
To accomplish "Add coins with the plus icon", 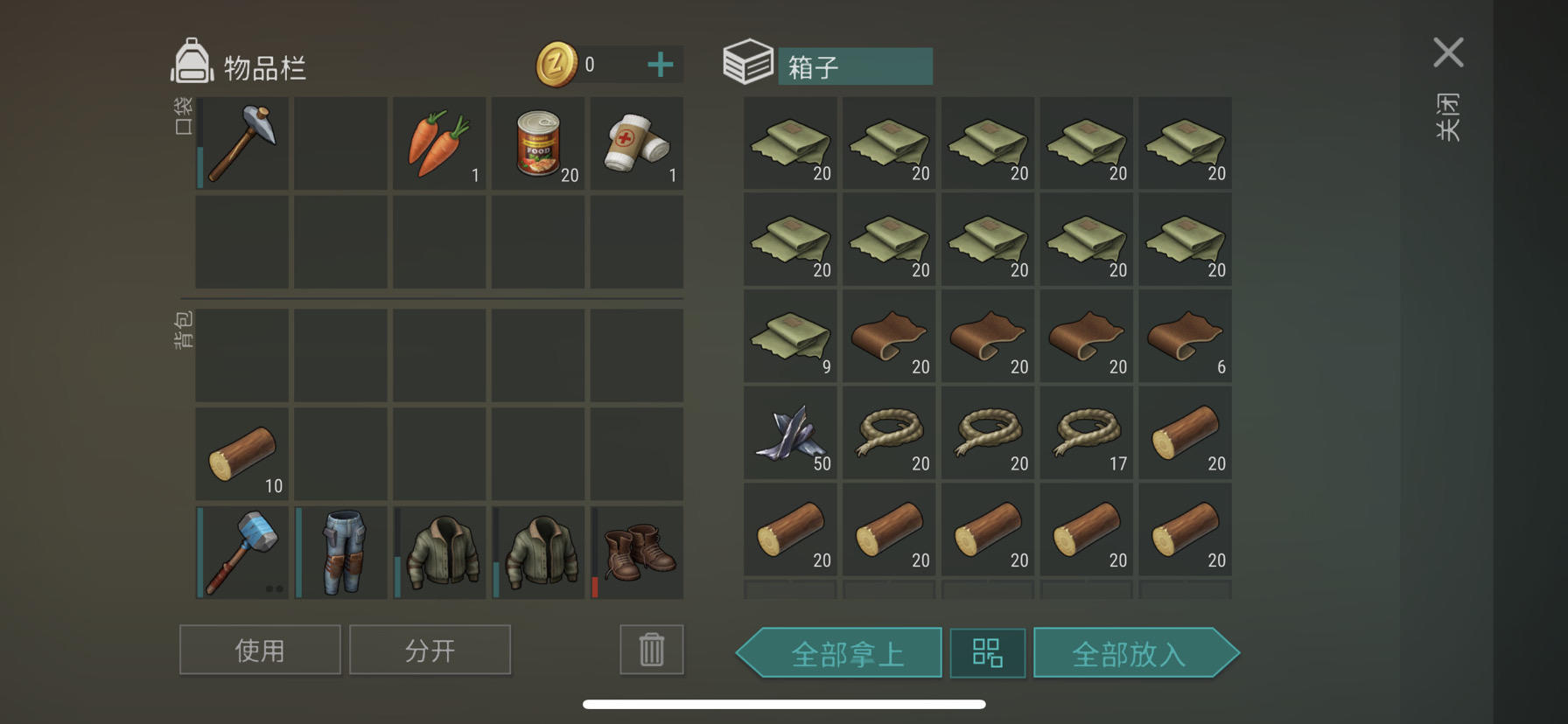I will [661, 65].
